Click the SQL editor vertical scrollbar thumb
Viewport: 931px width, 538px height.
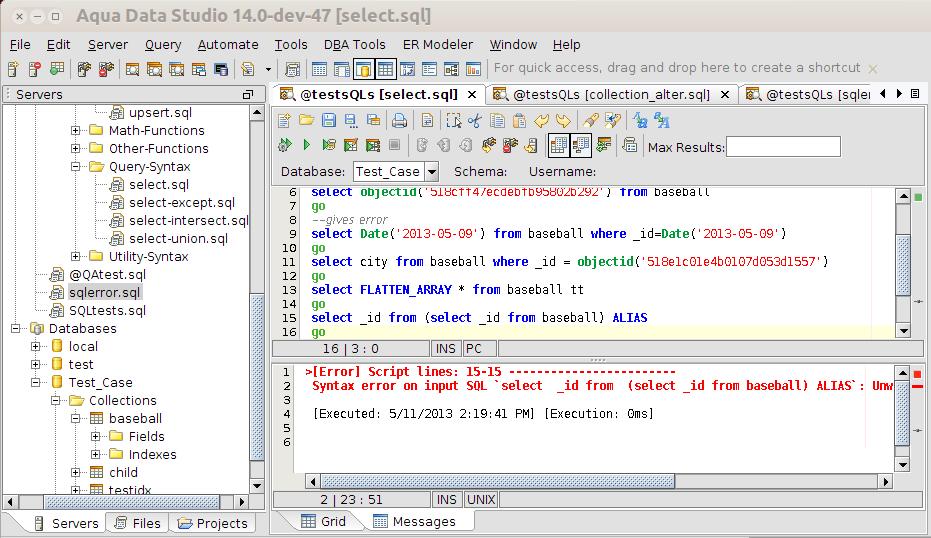coord(903,265)
